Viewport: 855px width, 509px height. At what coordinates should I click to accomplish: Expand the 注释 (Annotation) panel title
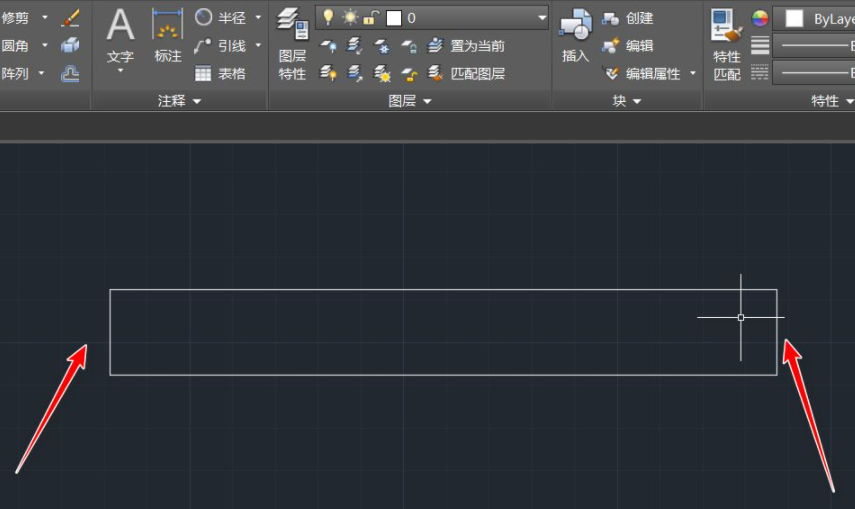pos(179,101)
